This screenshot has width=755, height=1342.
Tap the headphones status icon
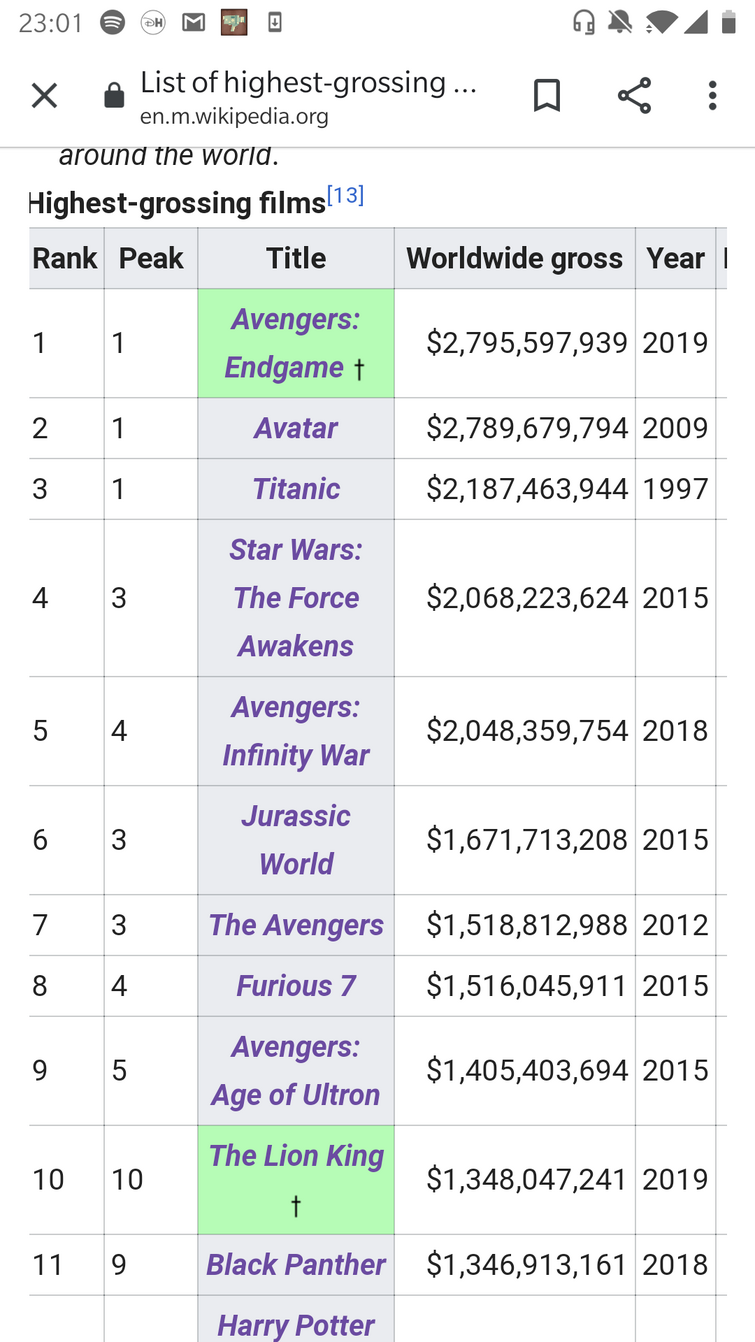(584, 22)
